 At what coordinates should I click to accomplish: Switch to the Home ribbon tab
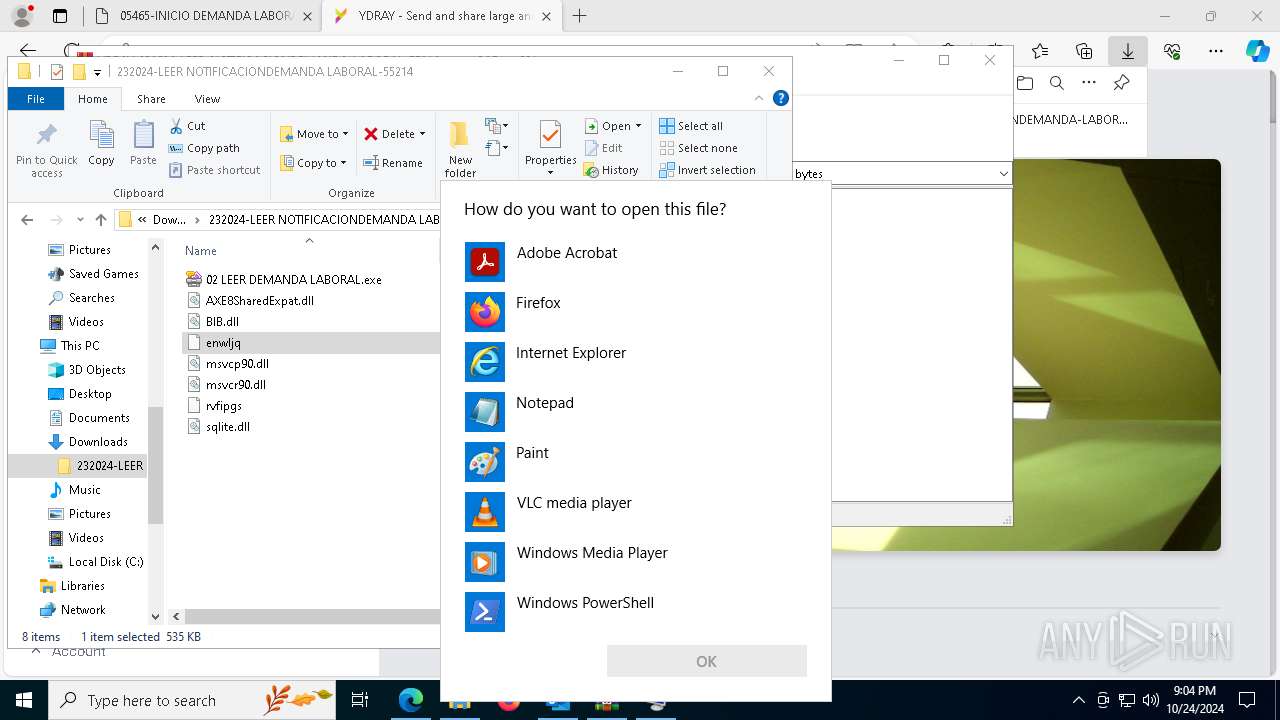pos(92,99)
